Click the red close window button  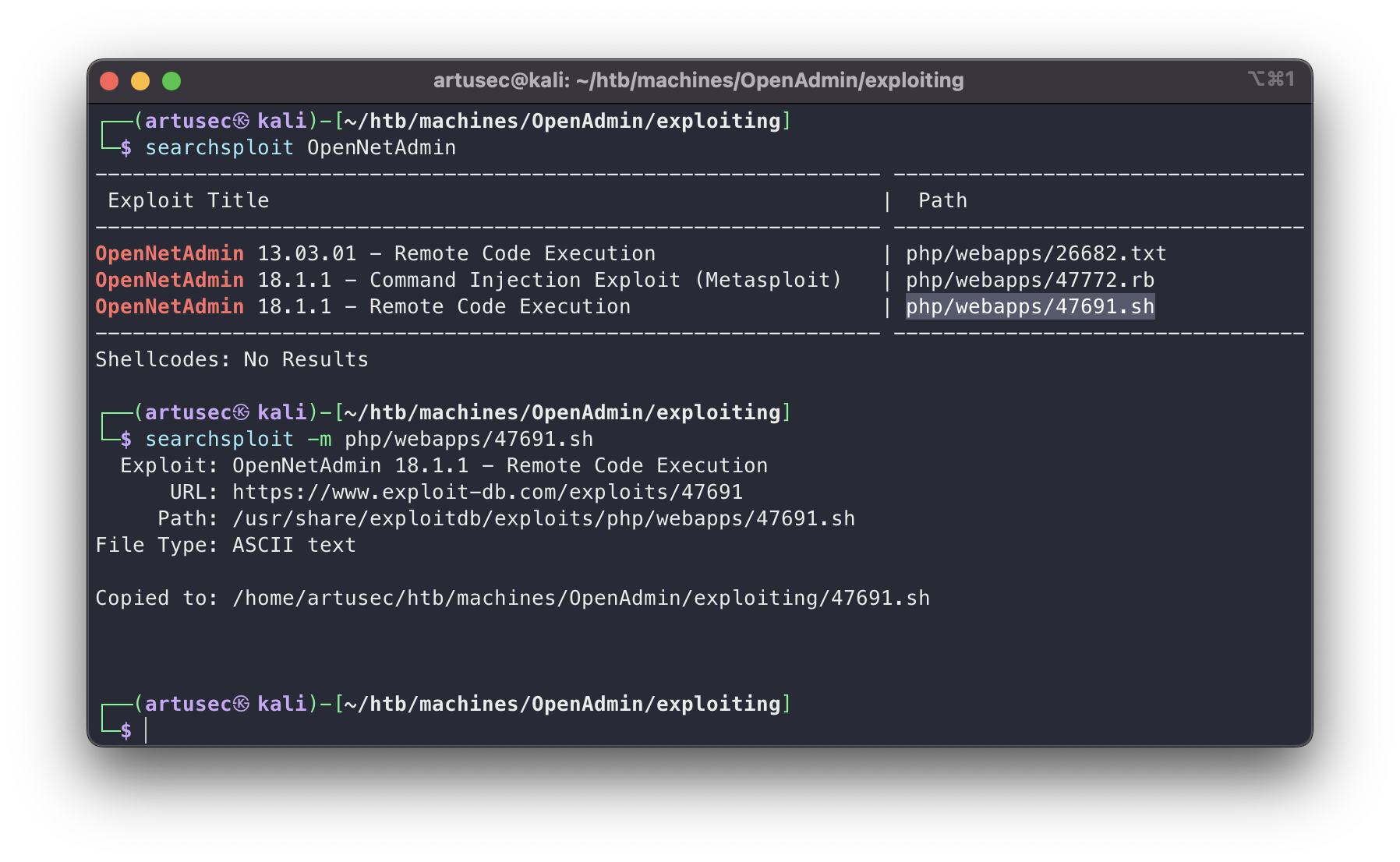[x=109, y=81]
